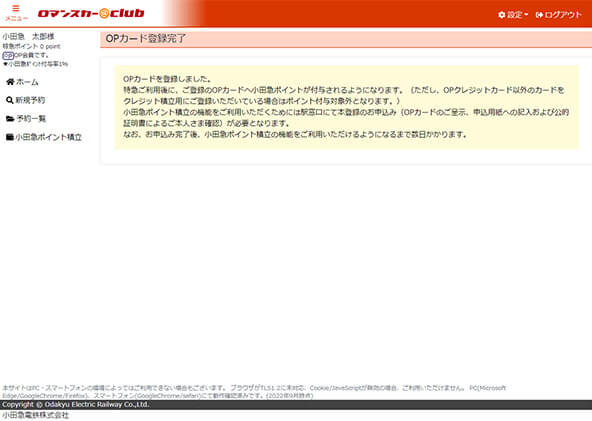
Task: Open the hamburger menu icon
Action: (x=16, y=8)
